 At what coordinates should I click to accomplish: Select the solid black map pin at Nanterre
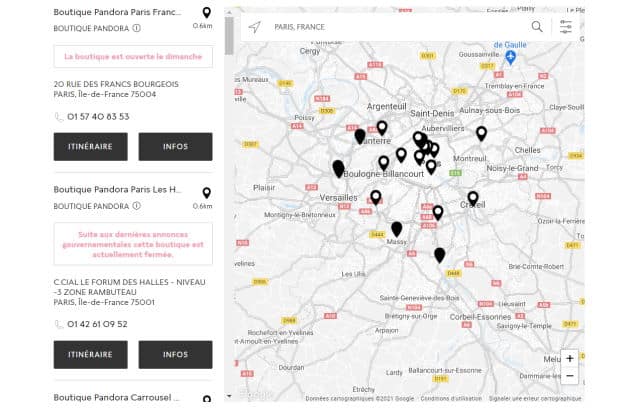click(x=360, y=136)
